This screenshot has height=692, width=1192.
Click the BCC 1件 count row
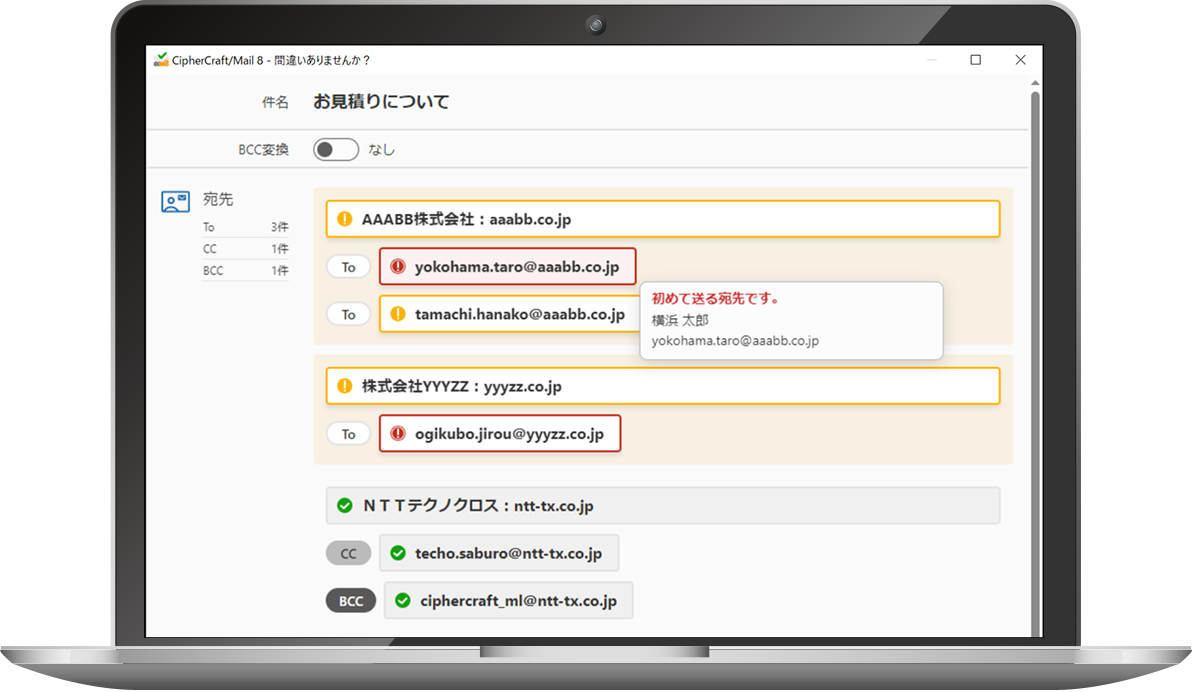point(246,271)
